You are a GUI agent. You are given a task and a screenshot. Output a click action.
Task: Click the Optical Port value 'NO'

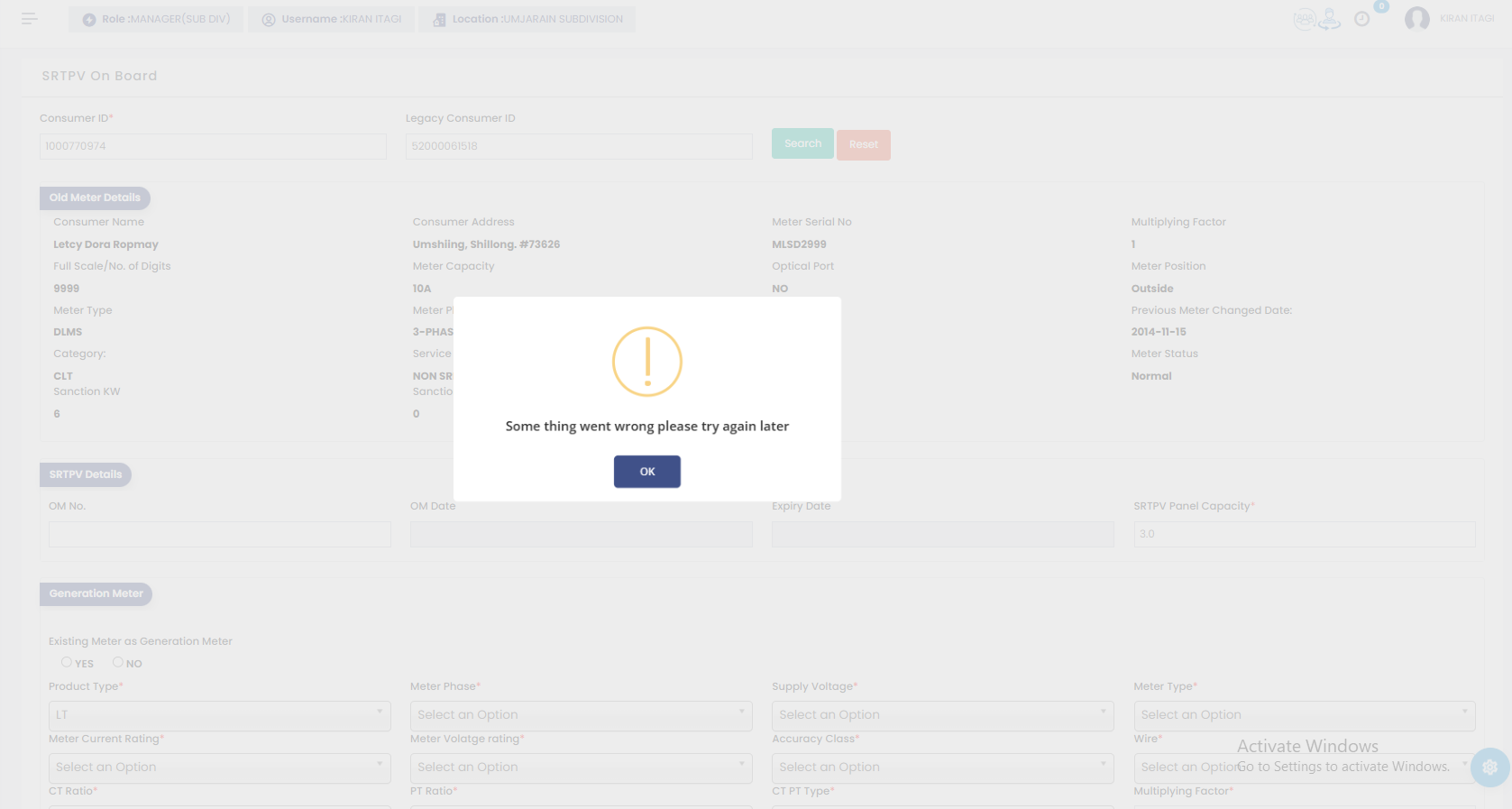pyautogui.click(x=780, y=289)
